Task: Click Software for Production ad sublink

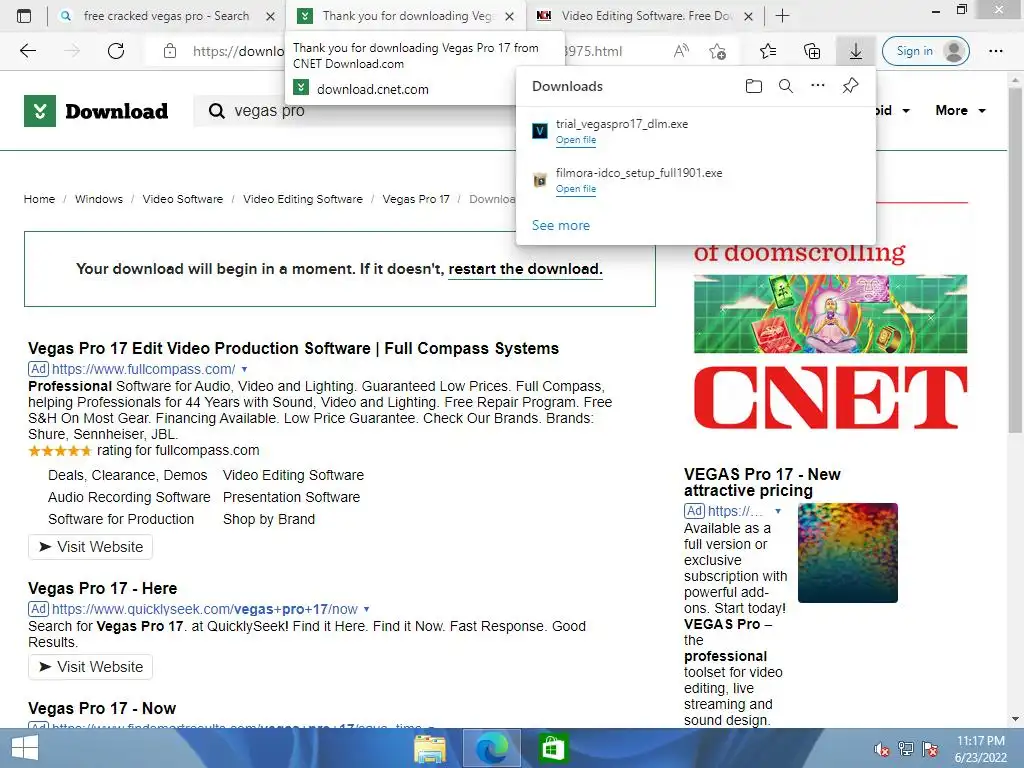Action: pyautogui.click(x=121, y=520)
